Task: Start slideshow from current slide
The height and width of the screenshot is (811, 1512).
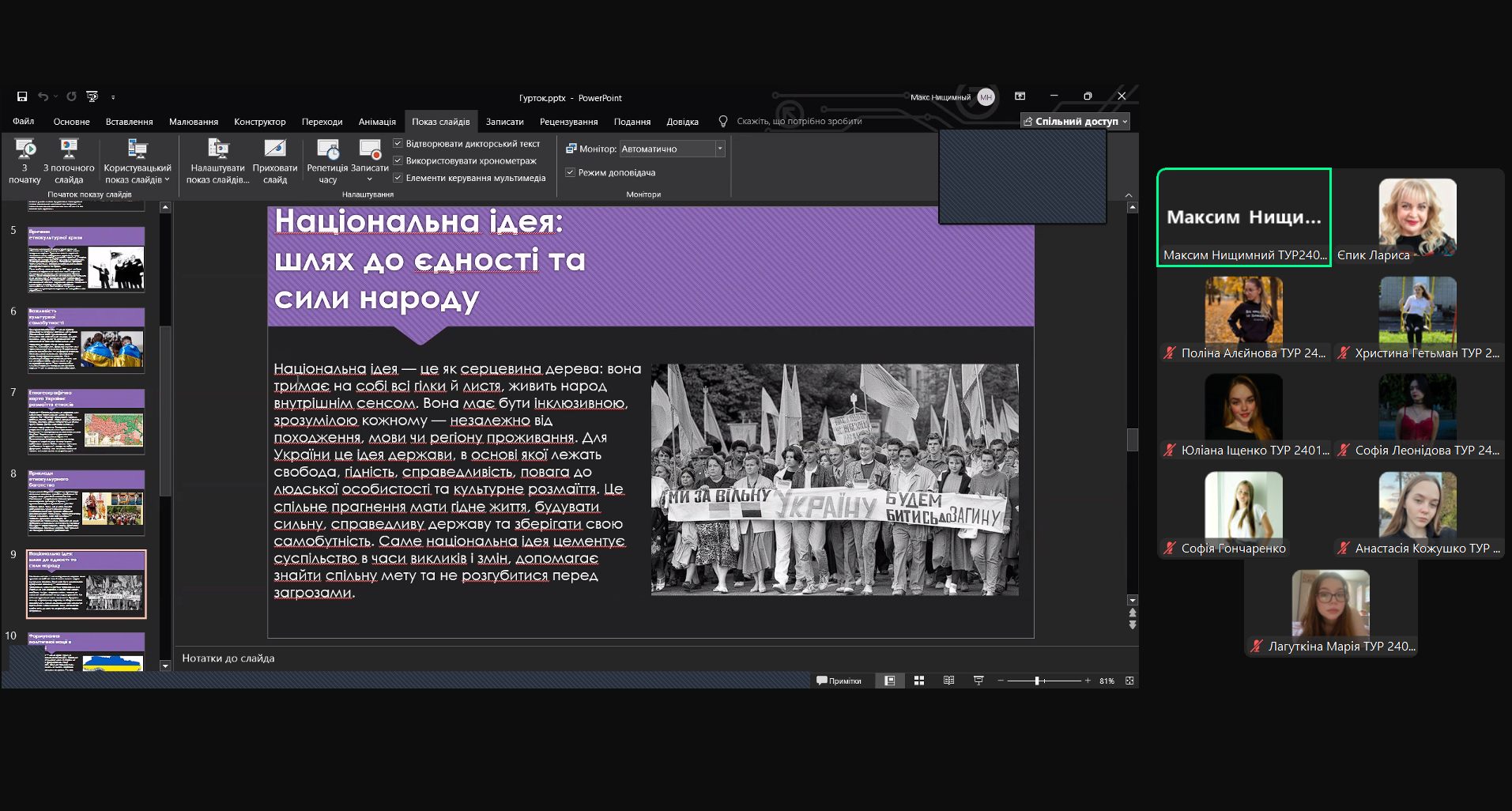Action: coord(69,149)
